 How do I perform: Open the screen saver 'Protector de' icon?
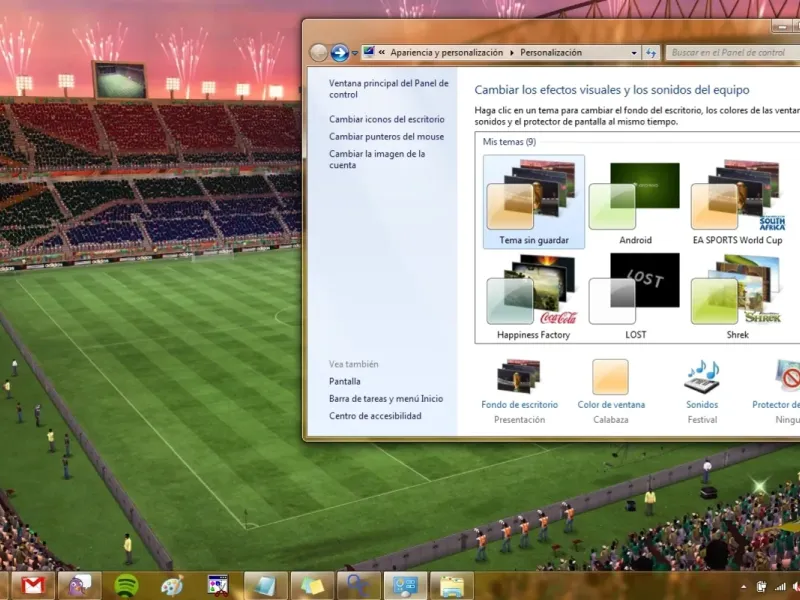pyautogui.click(x=788, y=376)
